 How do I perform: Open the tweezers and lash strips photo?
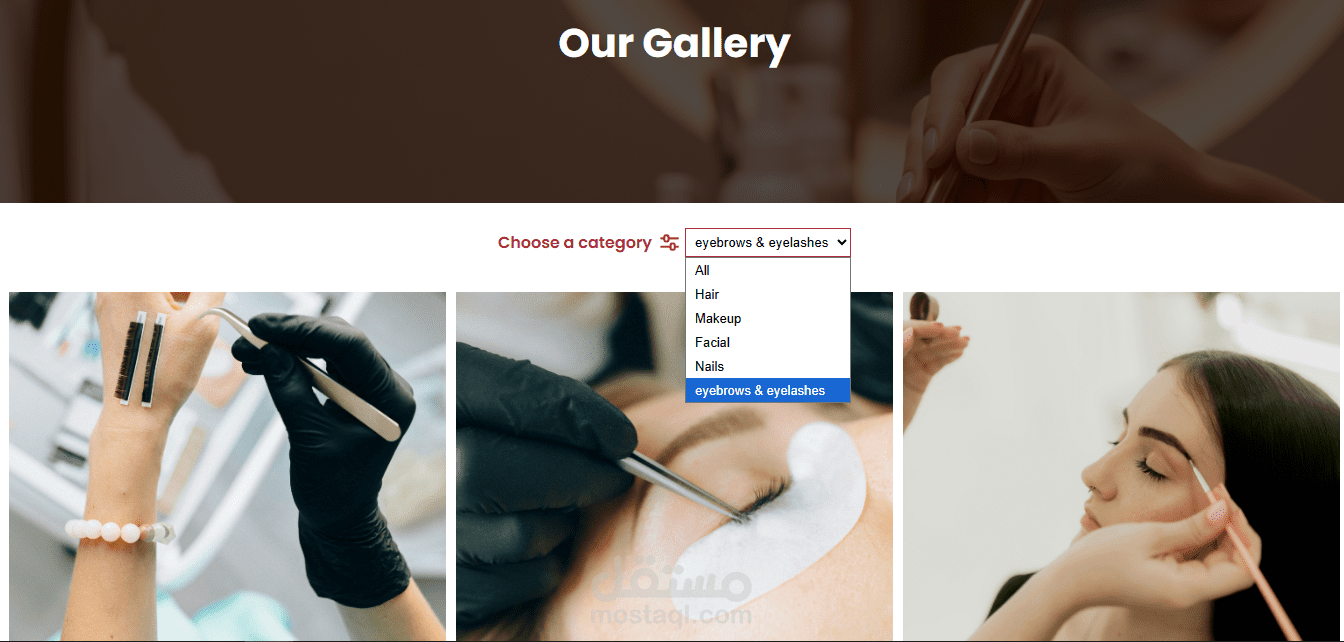(227, 466)
